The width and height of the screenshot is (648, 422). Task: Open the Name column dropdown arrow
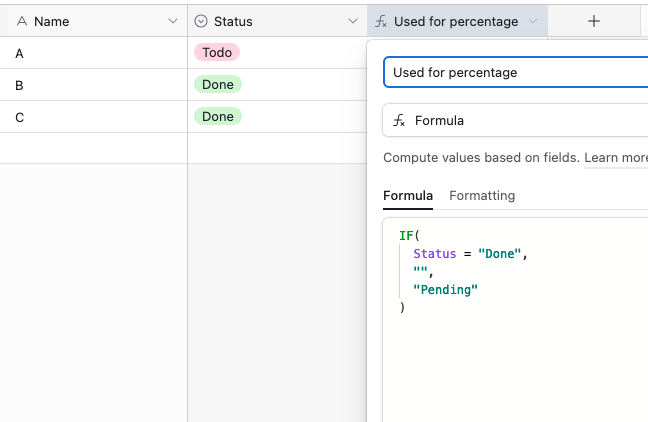[173, 21]
